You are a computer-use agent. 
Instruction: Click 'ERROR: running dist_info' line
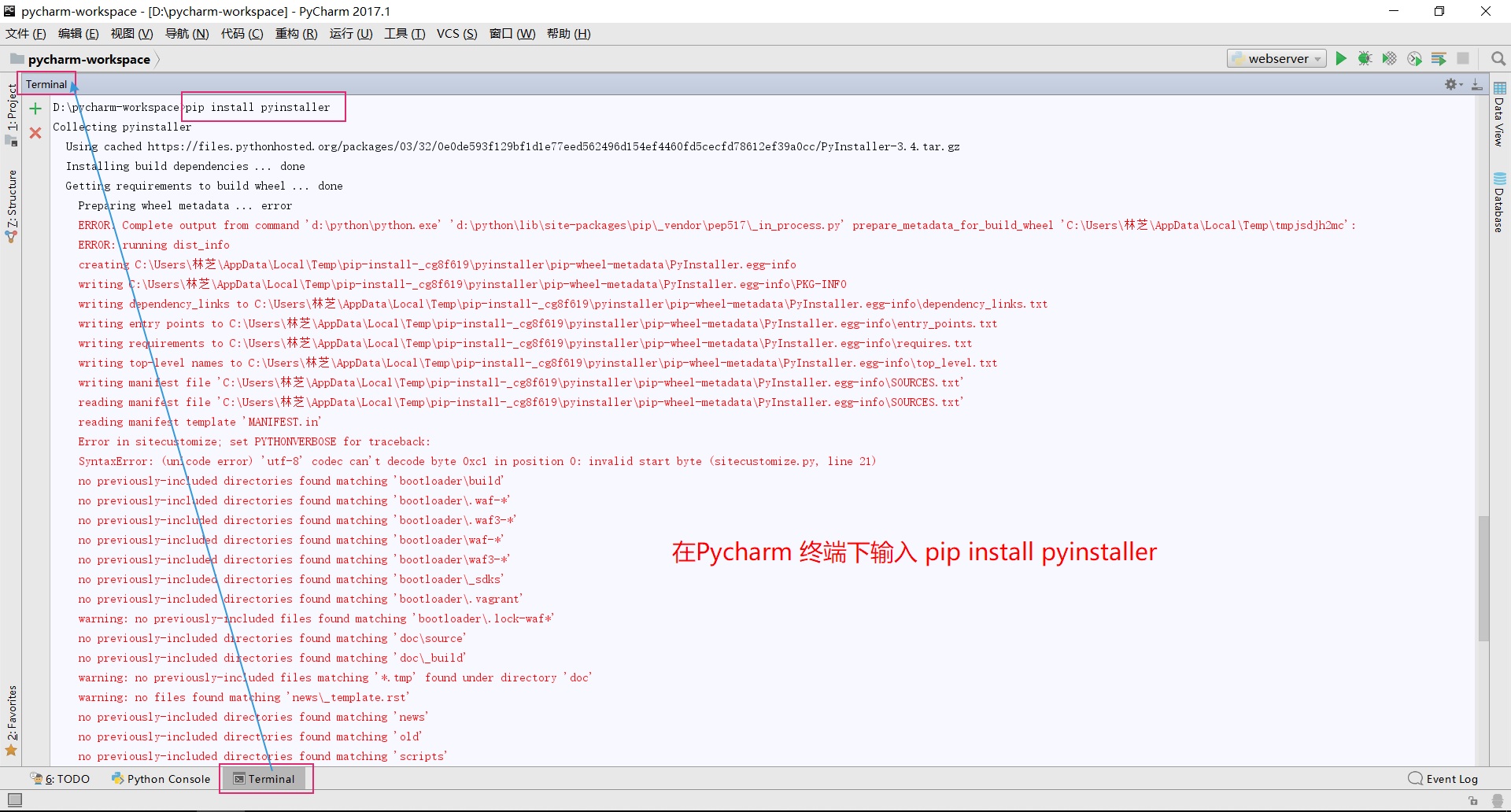[x=153, y=245]
